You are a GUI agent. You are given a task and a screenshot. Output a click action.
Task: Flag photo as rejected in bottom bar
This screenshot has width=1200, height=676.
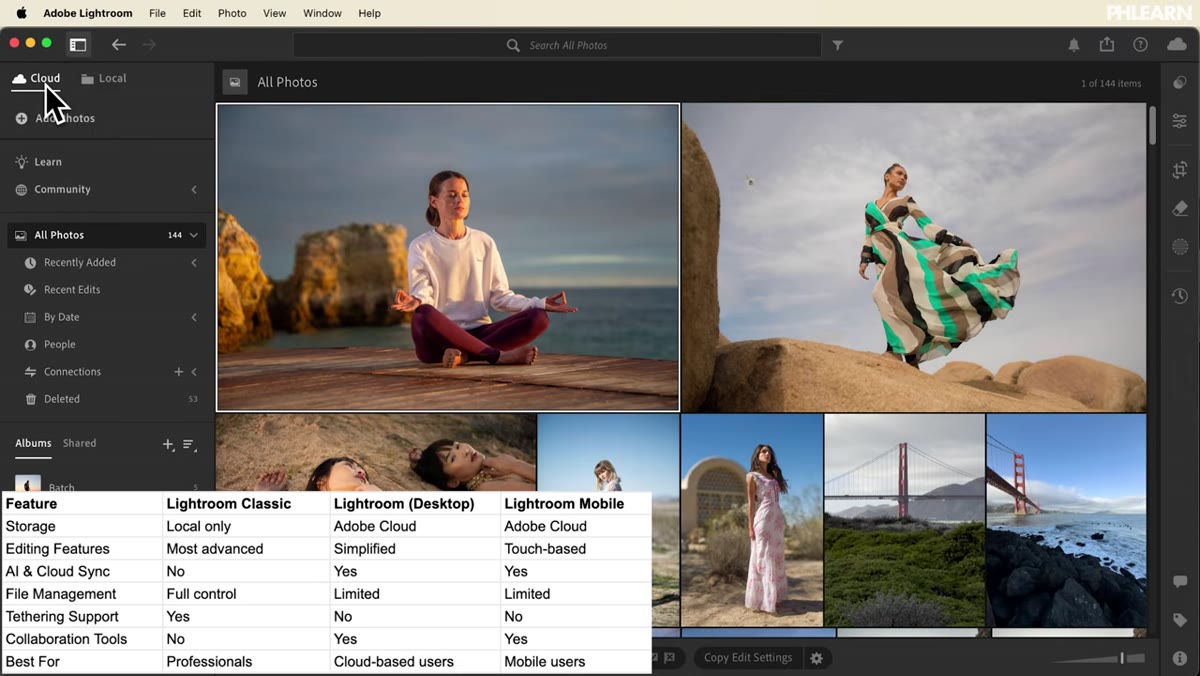point(669,658)
